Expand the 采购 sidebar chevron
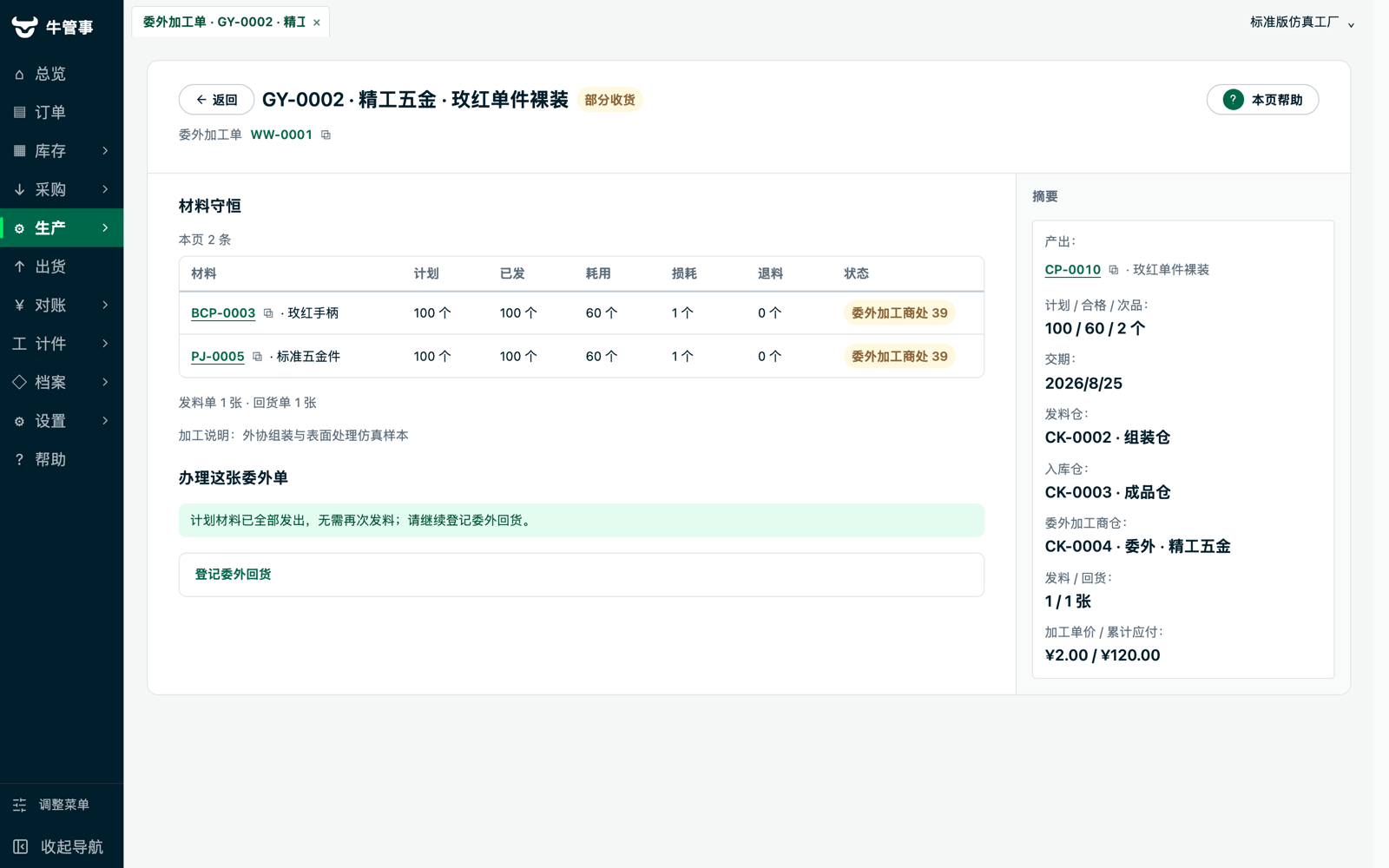The width and height of the screenshot is (1389, 868). coord(105,189)
